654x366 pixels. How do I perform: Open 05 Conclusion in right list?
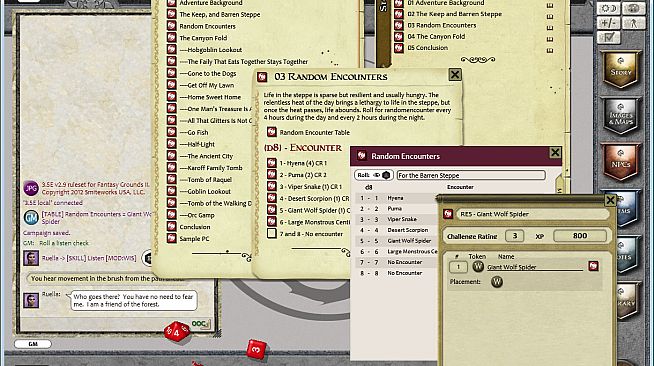pos(428,48)
